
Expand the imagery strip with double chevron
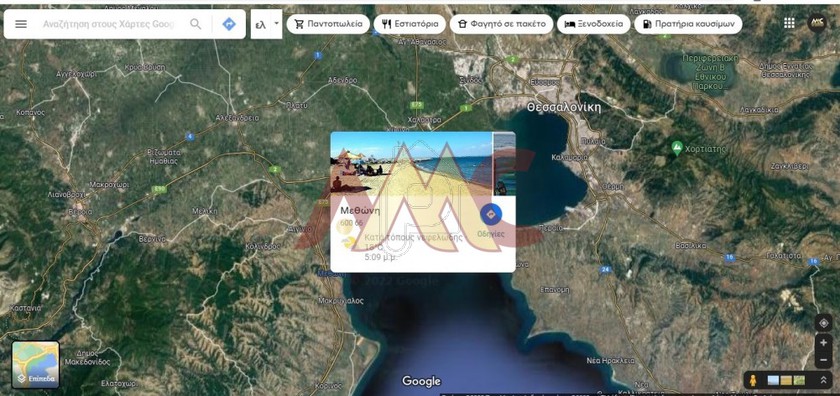pos(823,380)
